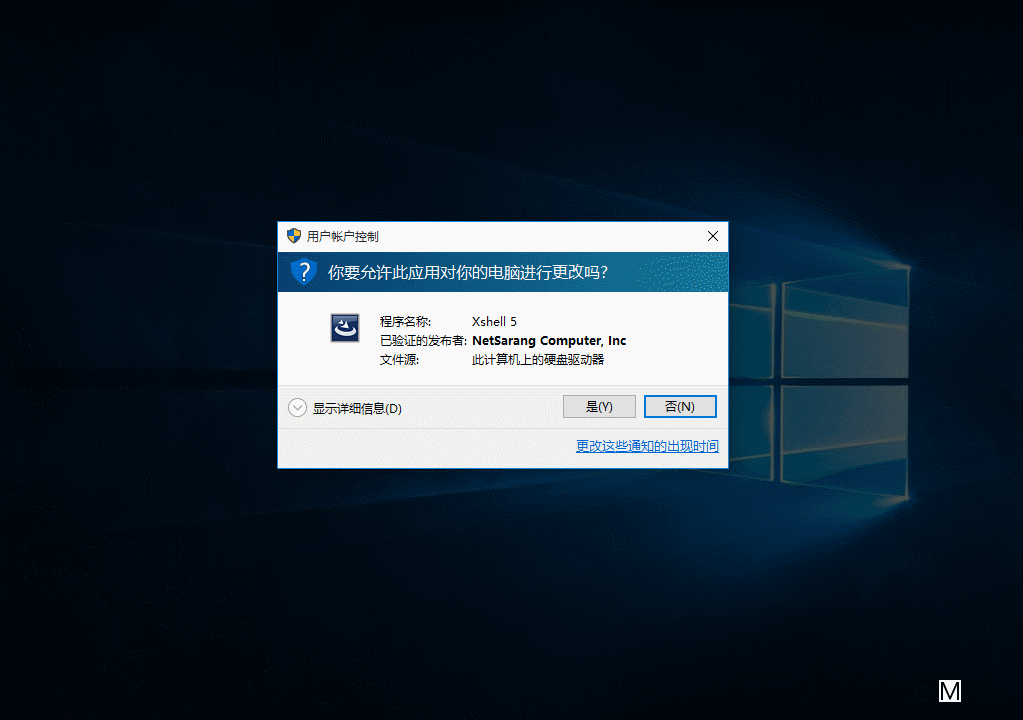The image size is (1023, 720).
Task: Click the blue question-mark shield icon
Action: click(x=303, y=272)
